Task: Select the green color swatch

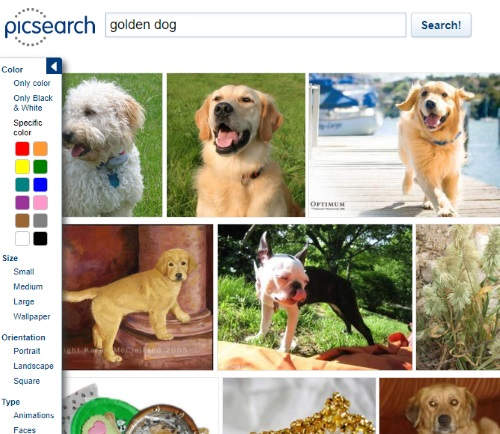Action: pos(40,167)
